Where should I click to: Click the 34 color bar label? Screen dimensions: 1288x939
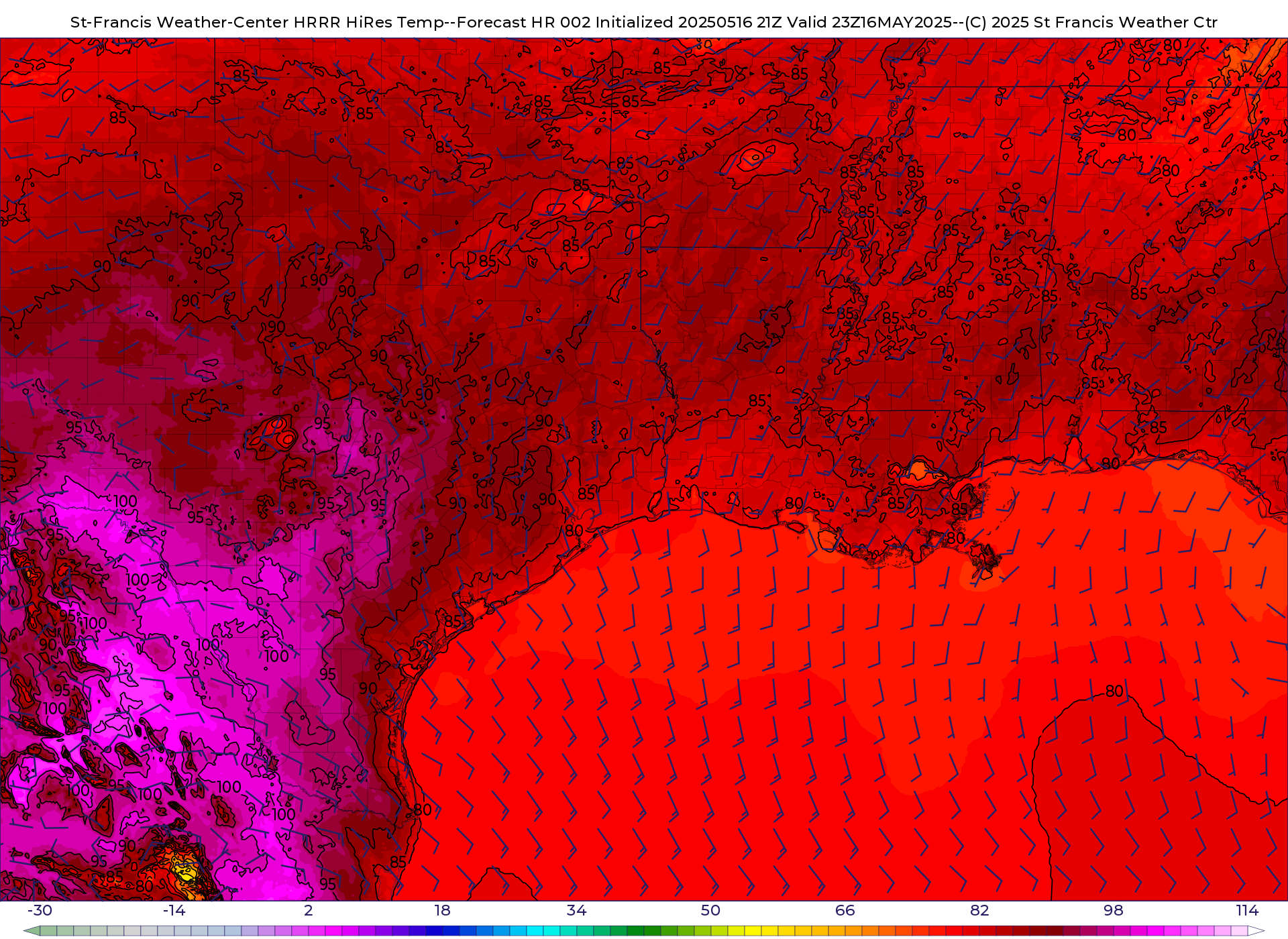(577, 910)
